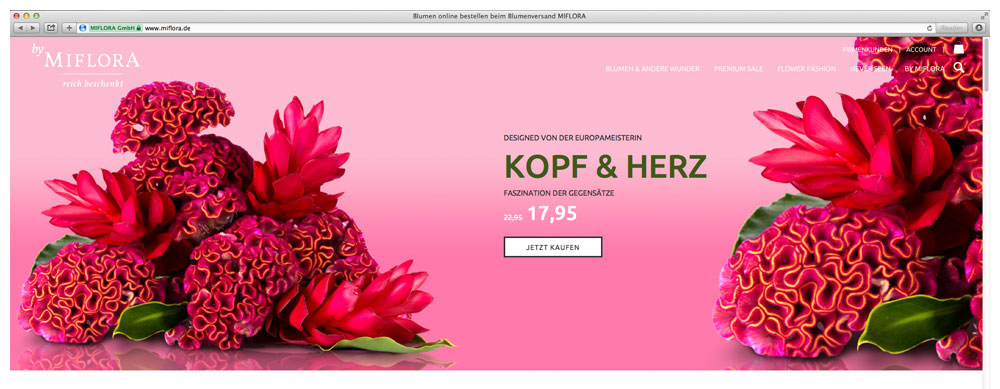Go to Firmenkunden link

867,49
